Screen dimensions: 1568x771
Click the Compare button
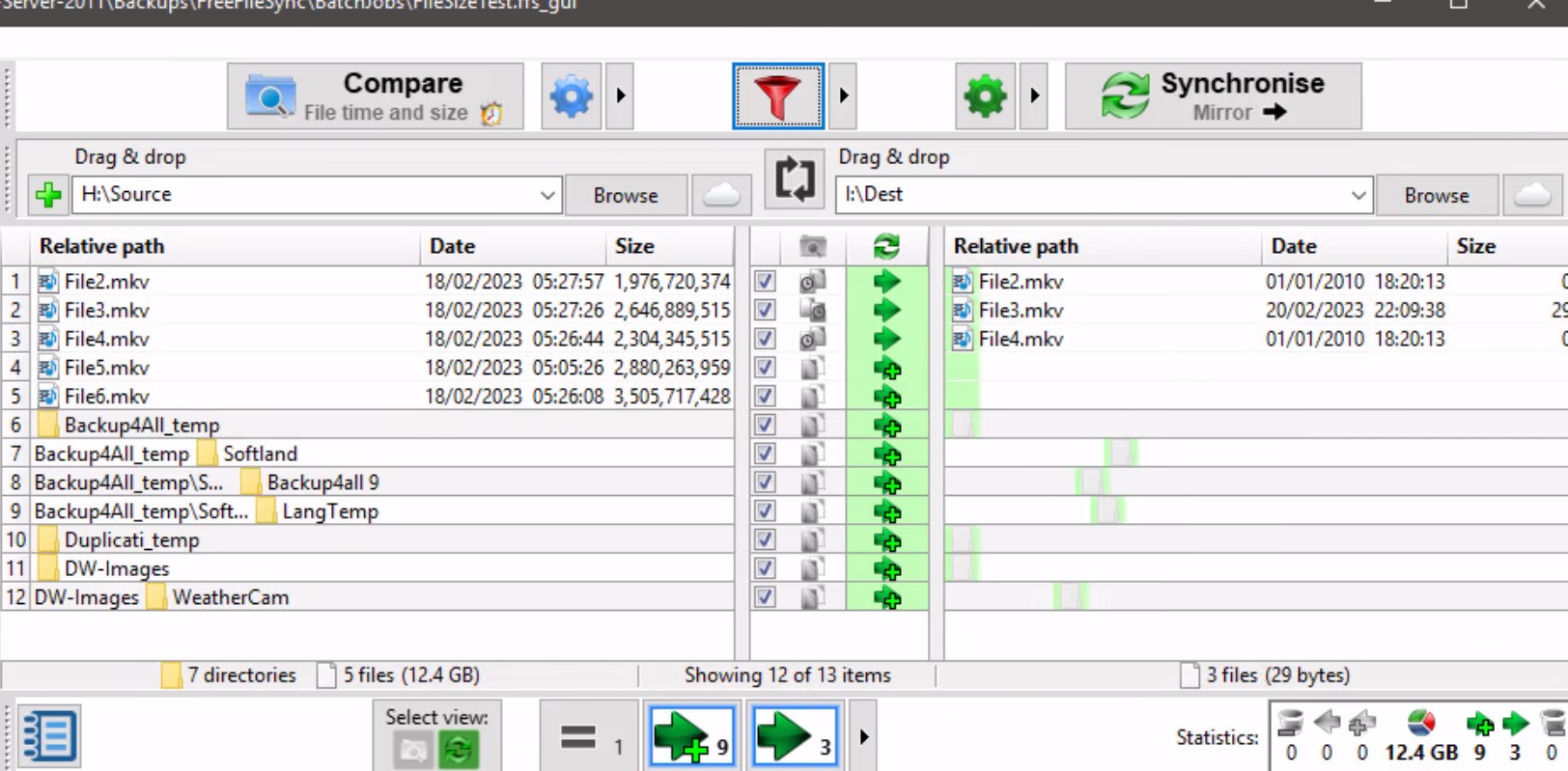[376, 96]
